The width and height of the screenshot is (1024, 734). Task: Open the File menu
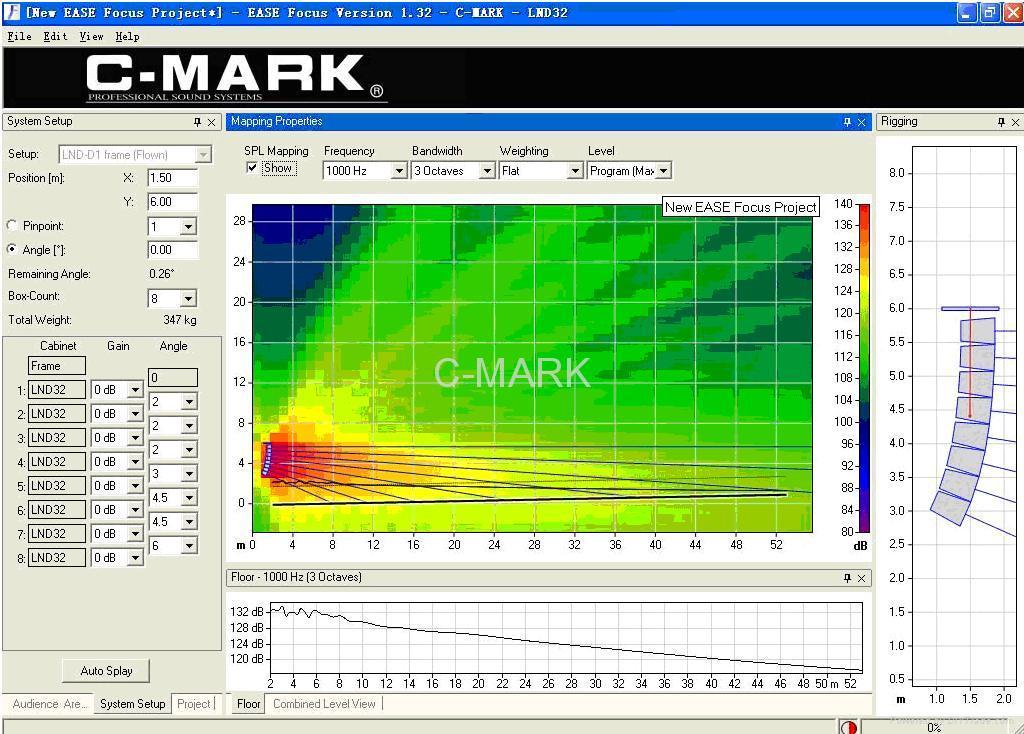(x=20, y=37)
